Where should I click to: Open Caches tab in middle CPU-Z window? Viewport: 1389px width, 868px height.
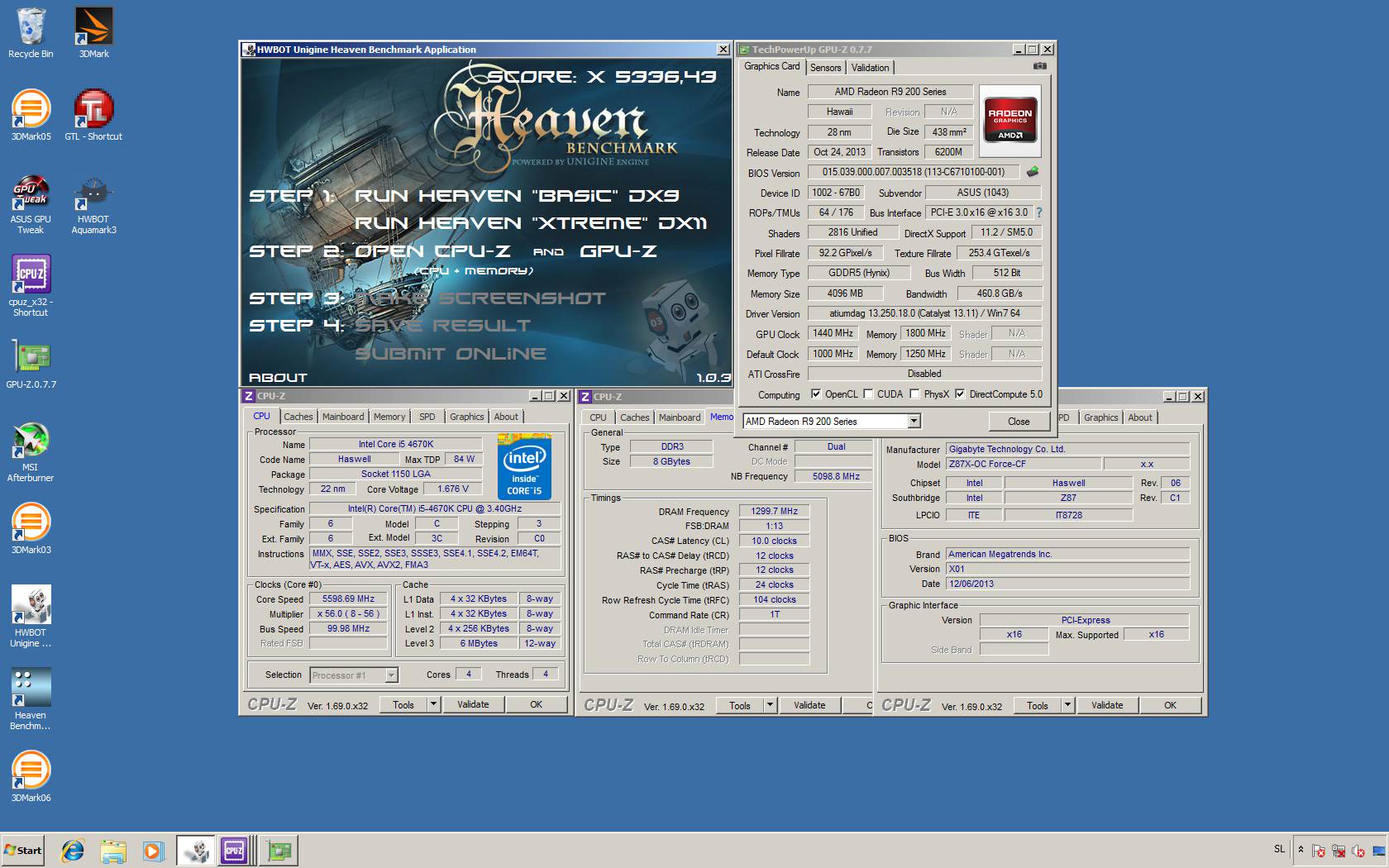pyautogui.click(x=635, y=417)
